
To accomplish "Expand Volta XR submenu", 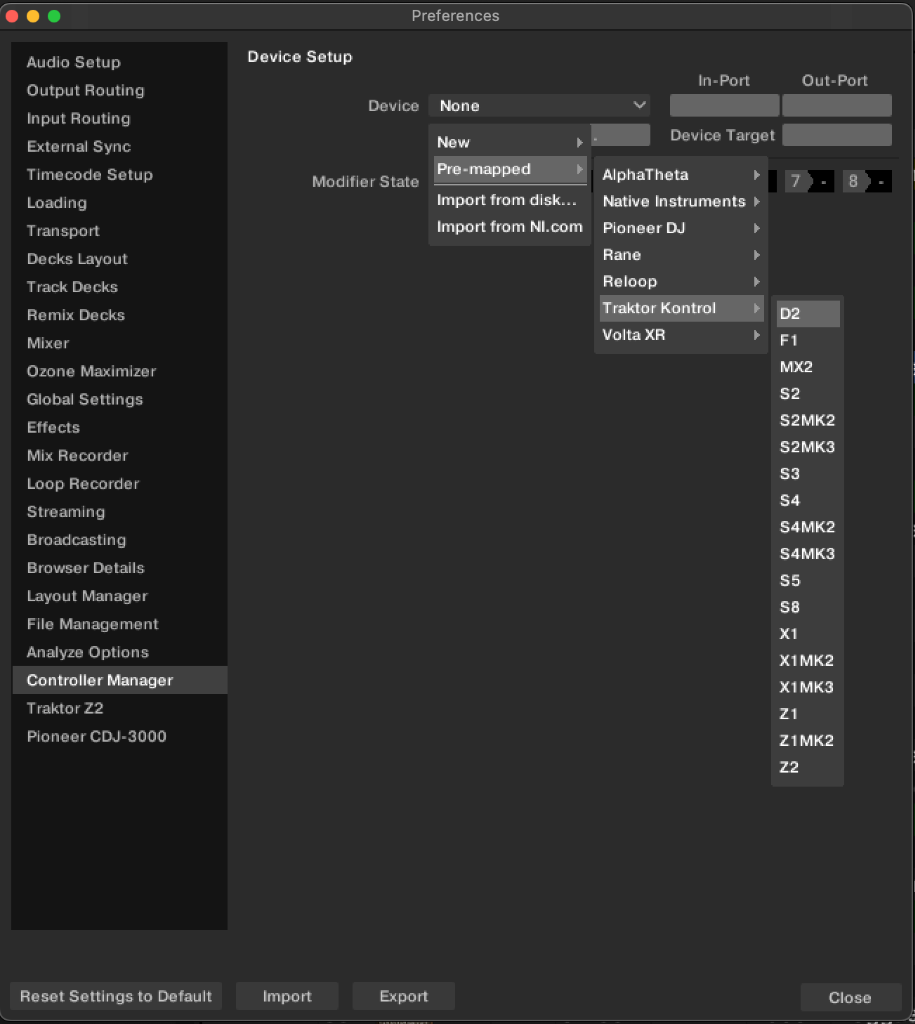I will (681, 335).
